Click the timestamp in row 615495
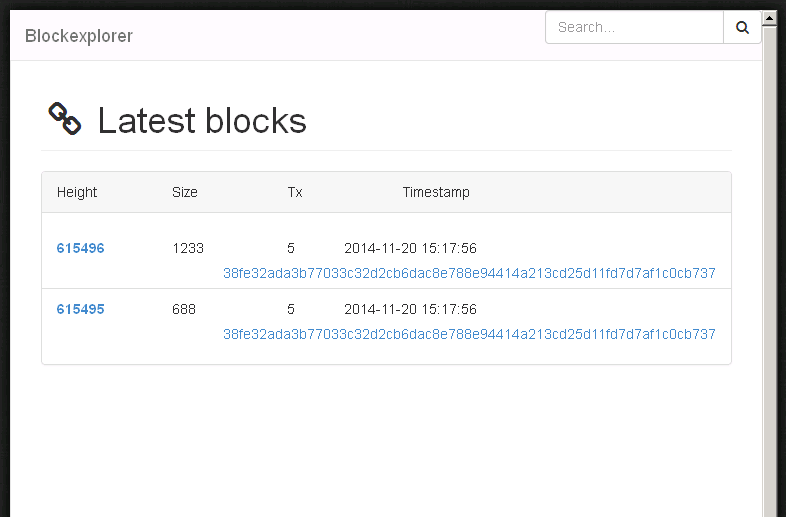 410,309
